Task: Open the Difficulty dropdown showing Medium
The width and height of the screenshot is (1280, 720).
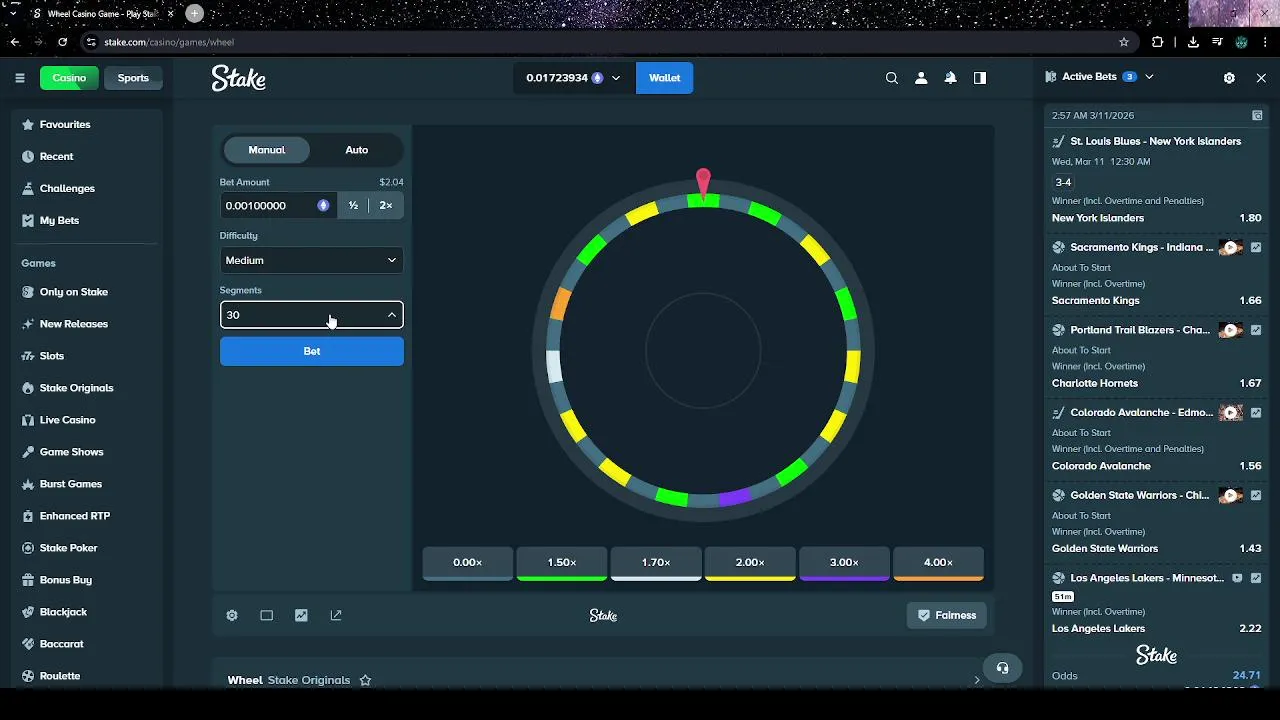Action: [x=312, y=260]
